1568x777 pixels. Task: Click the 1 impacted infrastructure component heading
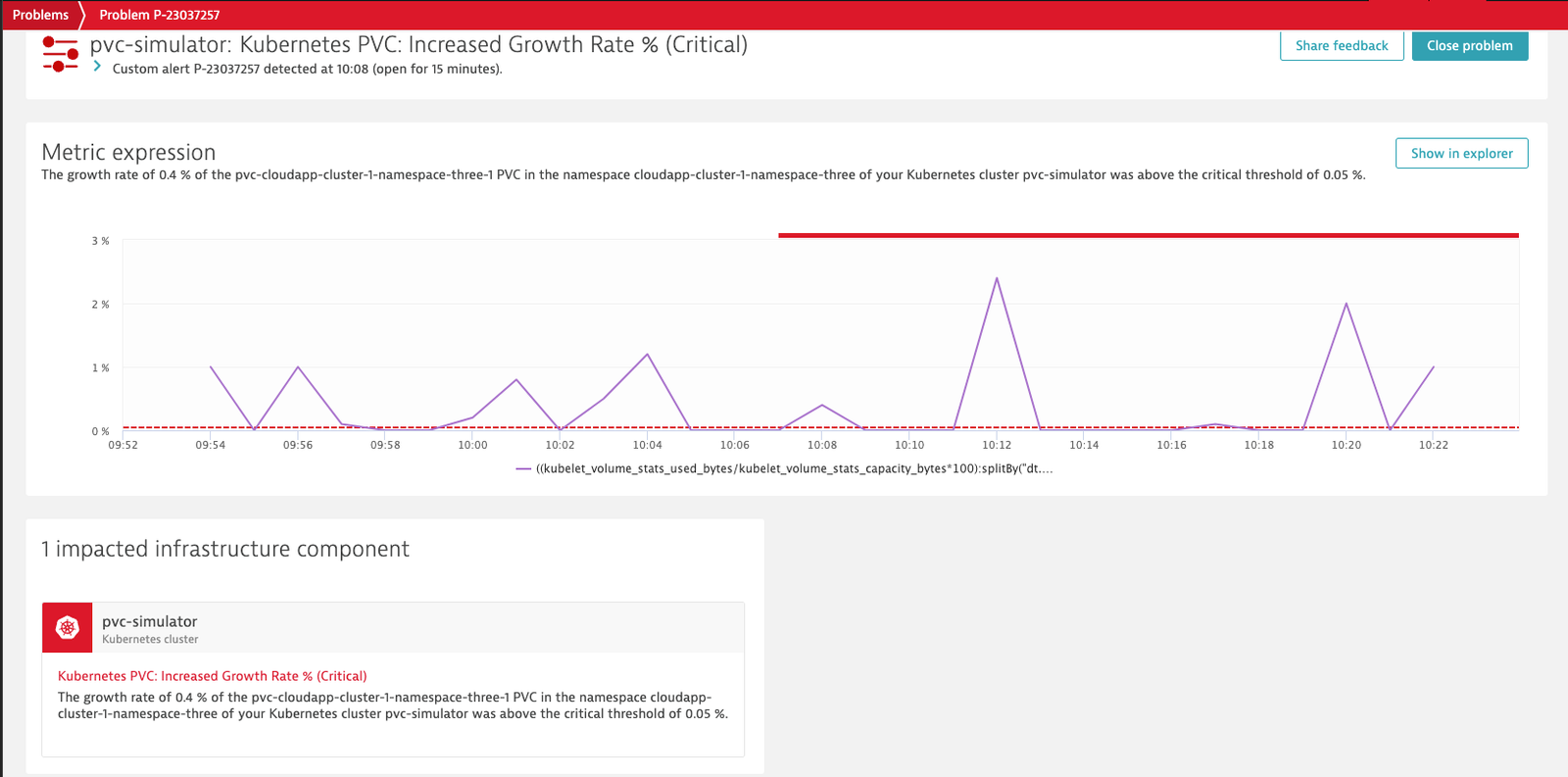[x=224, y=549]
